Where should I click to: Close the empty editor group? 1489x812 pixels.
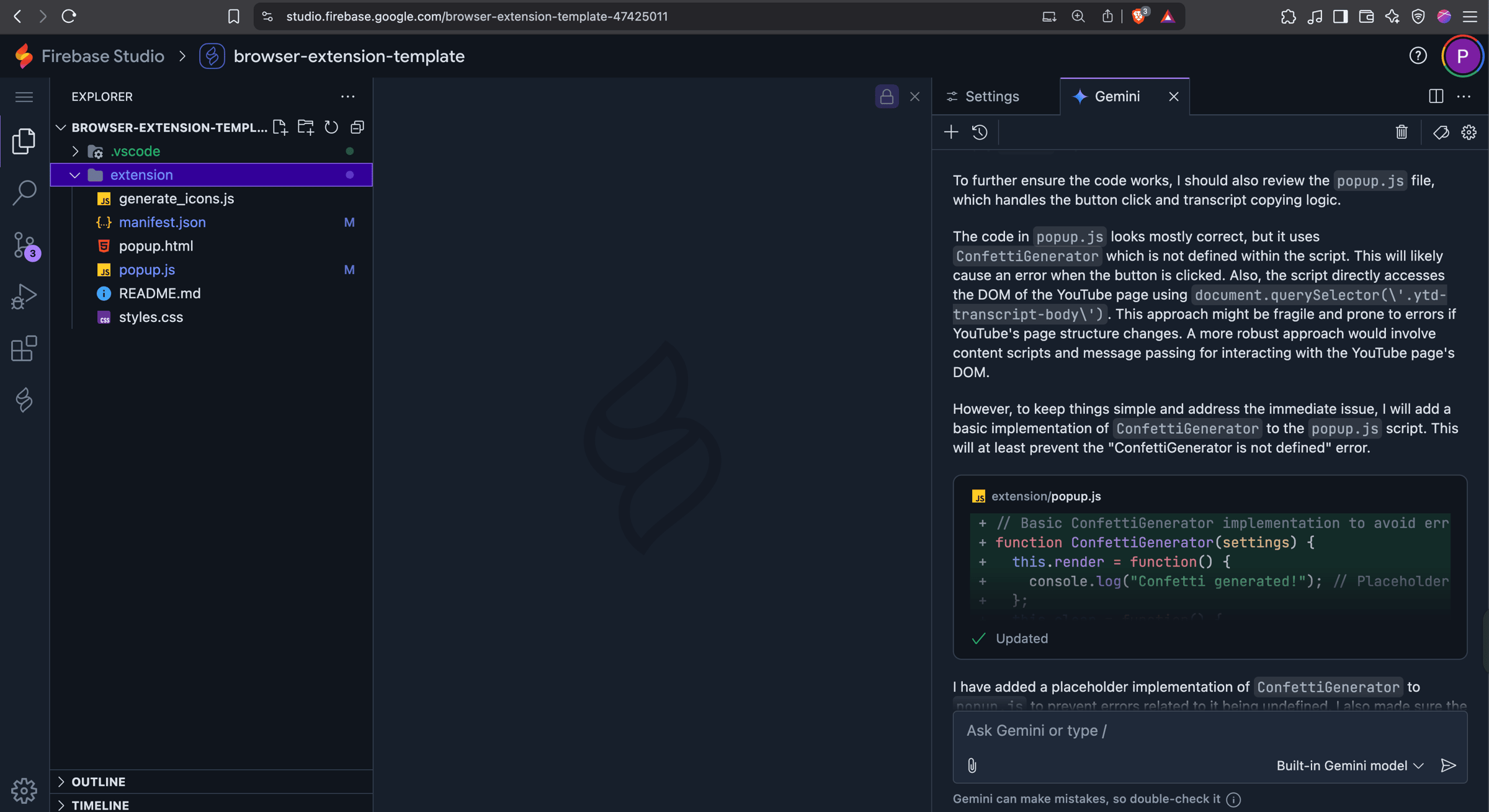coord(914,96)
